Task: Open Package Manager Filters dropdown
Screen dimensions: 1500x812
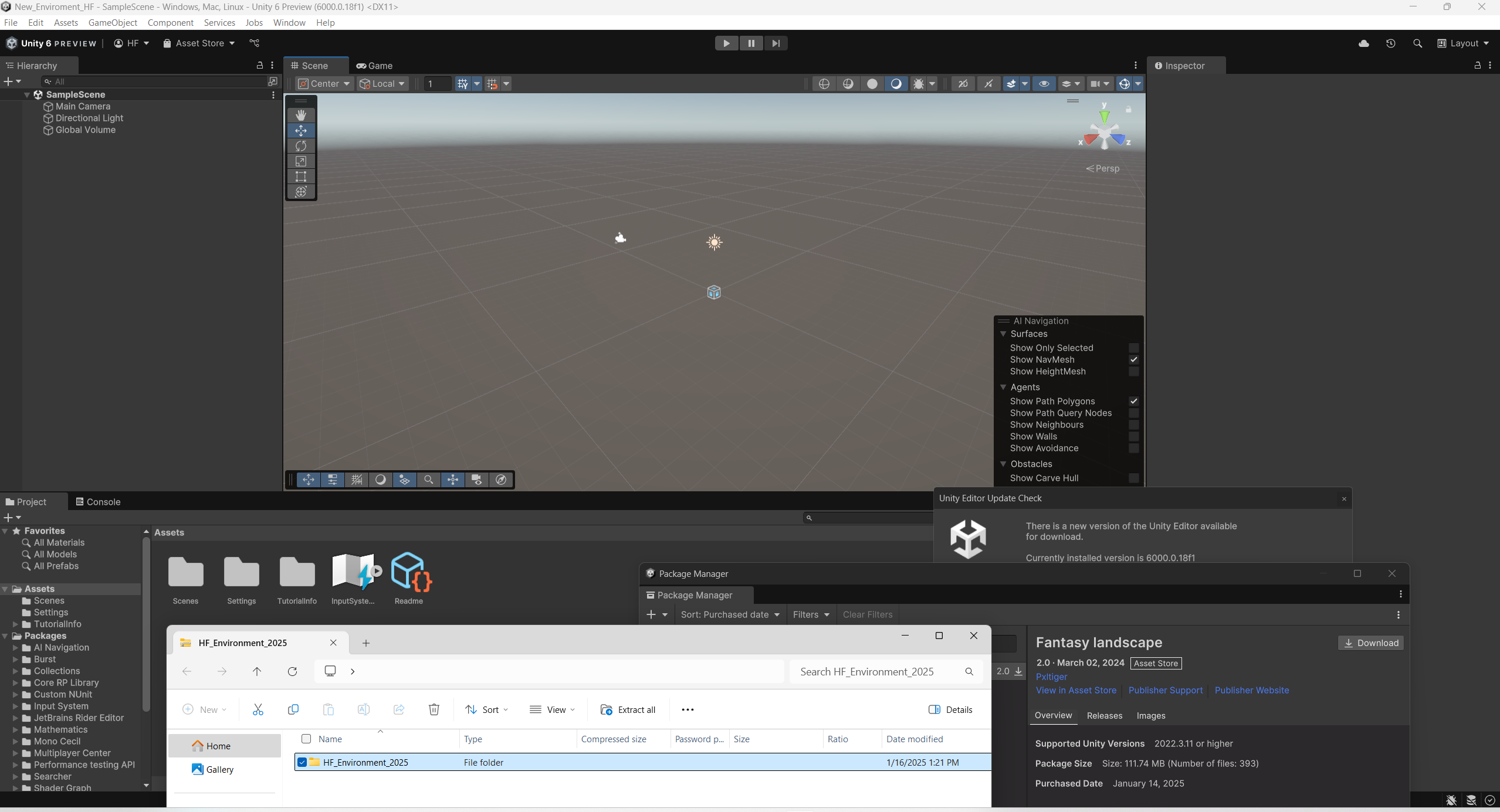Action: 811,614
